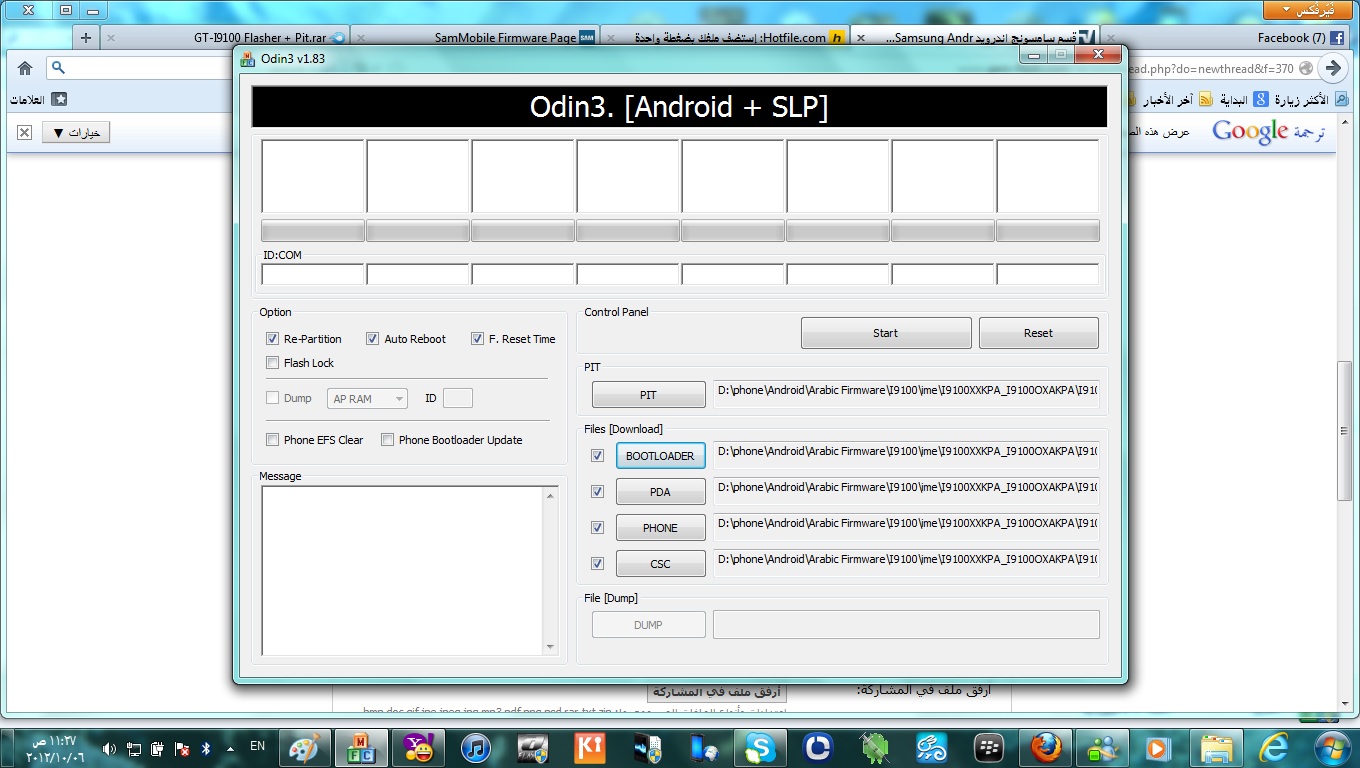1360x768 pixels.
Task: Show hidden system tray icons
Action: (x=230, y=747)
